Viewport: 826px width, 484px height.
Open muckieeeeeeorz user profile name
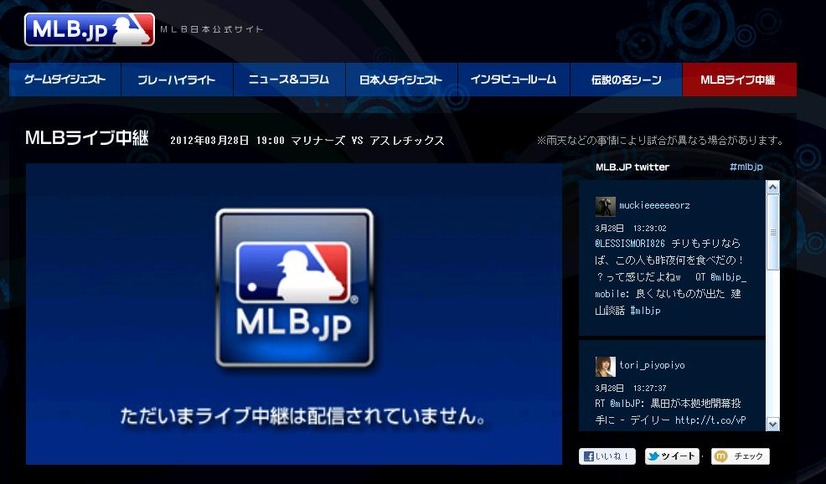[x=654, y=205]
